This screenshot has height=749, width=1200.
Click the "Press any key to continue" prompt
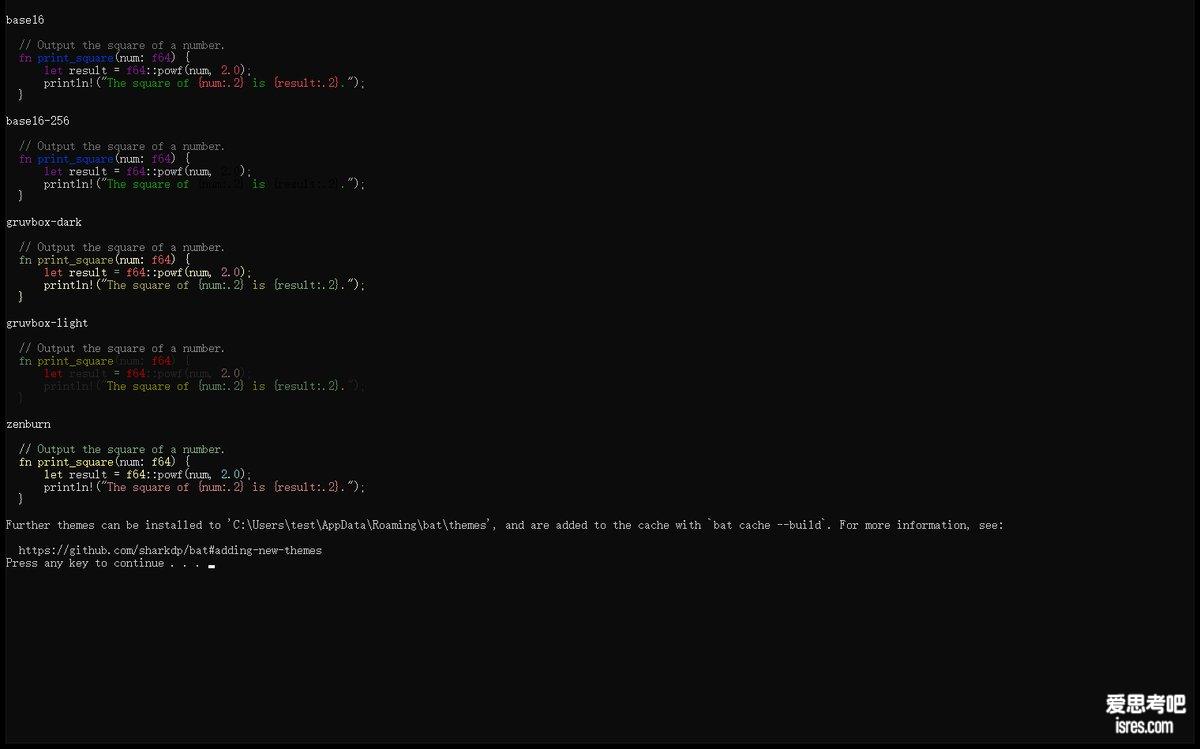(102, 563)
